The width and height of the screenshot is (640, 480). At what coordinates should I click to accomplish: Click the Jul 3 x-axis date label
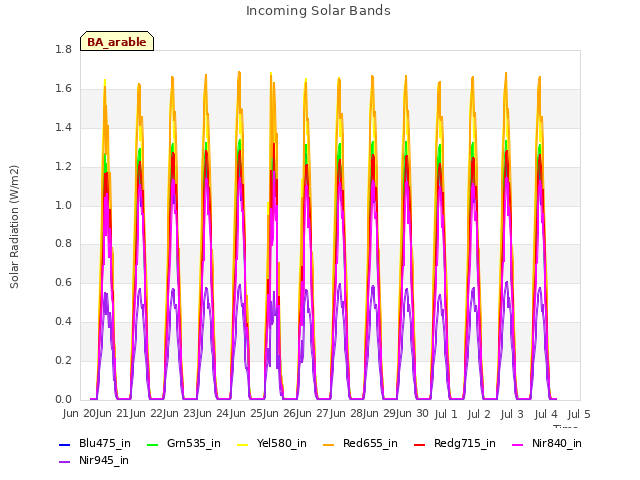512,414
